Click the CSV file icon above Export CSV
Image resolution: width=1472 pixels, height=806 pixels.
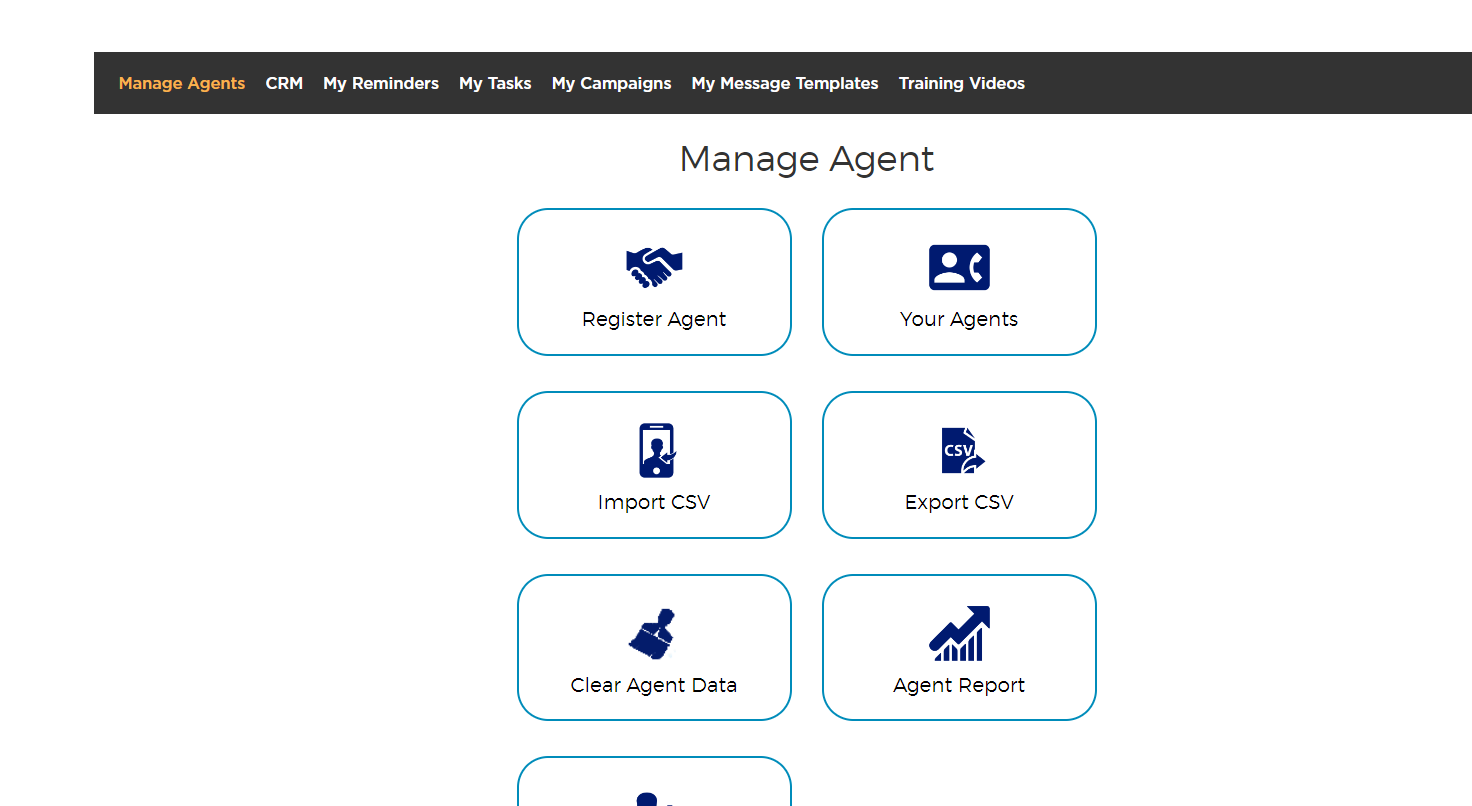coord(963,451)
